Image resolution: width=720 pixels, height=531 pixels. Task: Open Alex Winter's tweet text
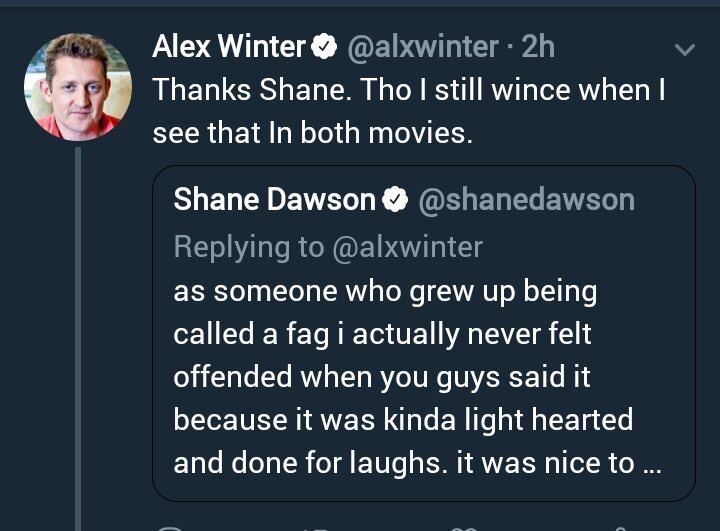point(408,110)
